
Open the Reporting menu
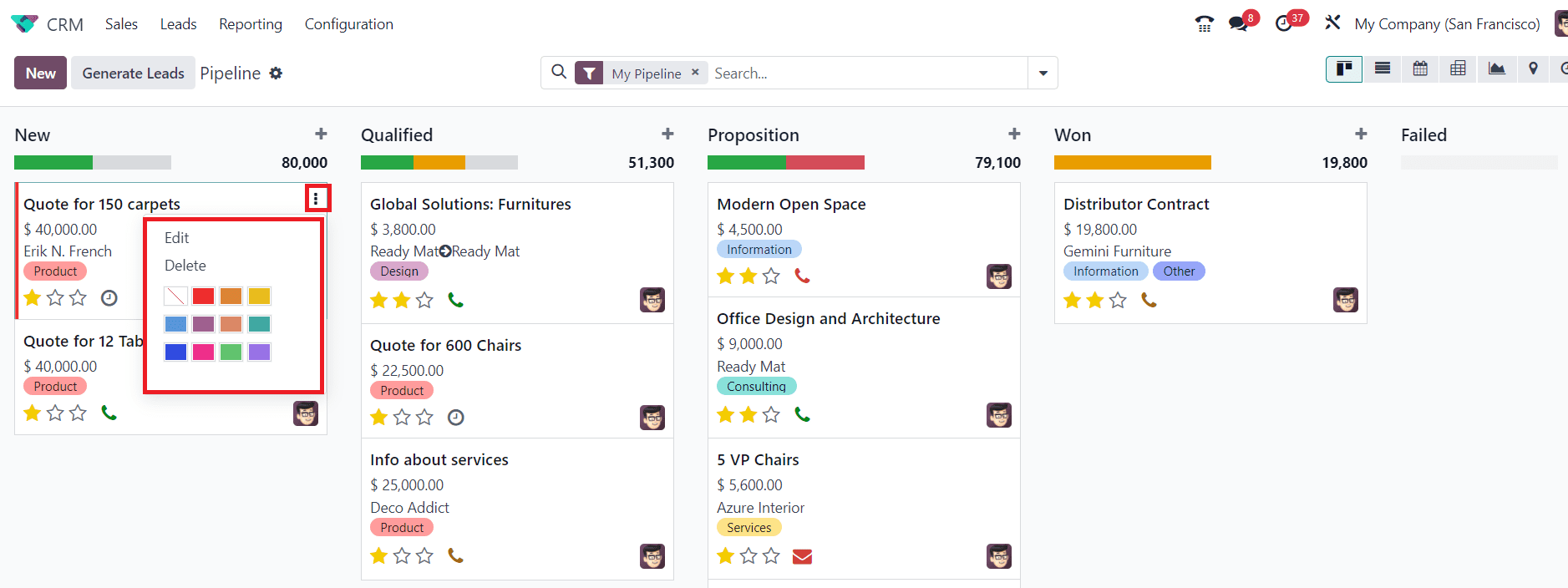click(251, 24)
